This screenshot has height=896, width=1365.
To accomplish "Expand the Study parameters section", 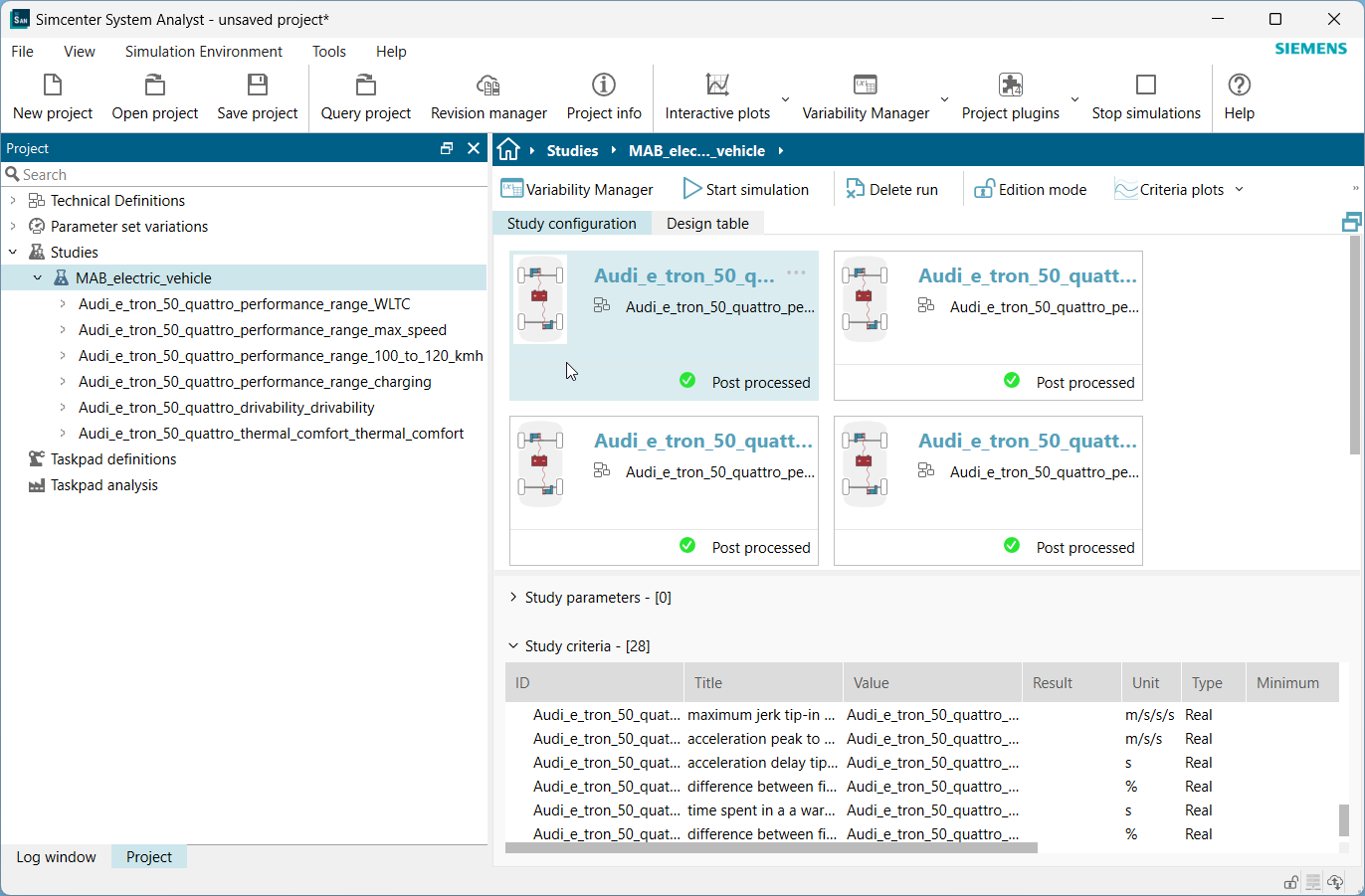I will [513, 598].
